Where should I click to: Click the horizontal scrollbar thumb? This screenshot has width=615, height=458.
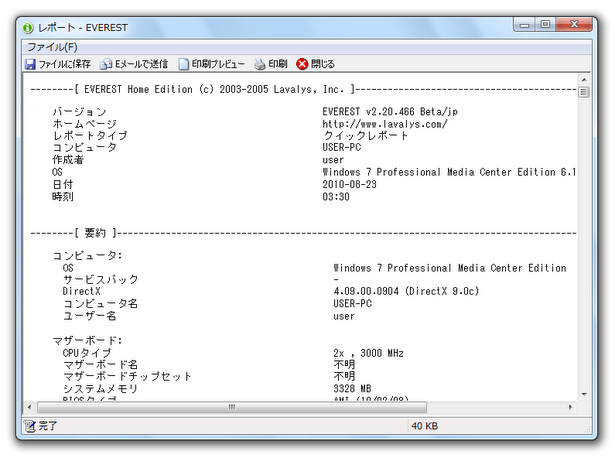coord(232,407)
